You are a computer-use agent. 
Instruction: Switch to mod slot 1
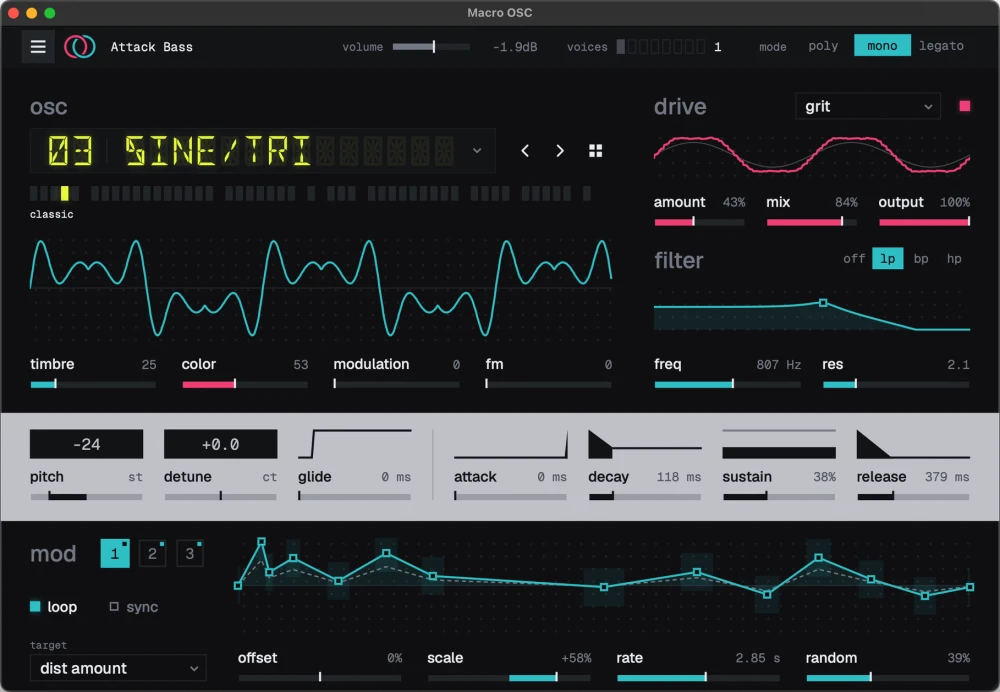click(x=115, y=553)
